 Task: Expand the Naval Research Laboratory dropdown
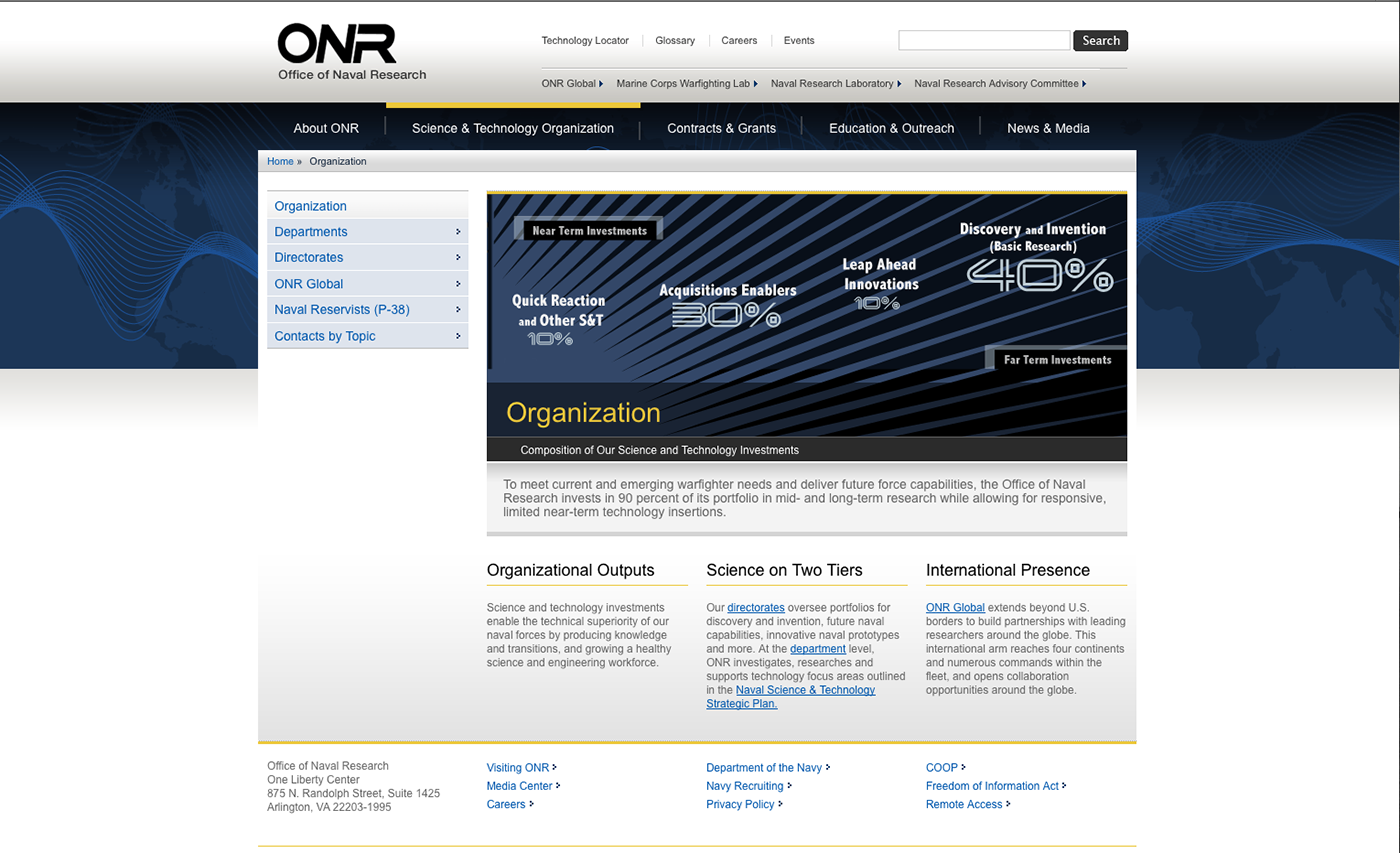[x=836, y=84]
